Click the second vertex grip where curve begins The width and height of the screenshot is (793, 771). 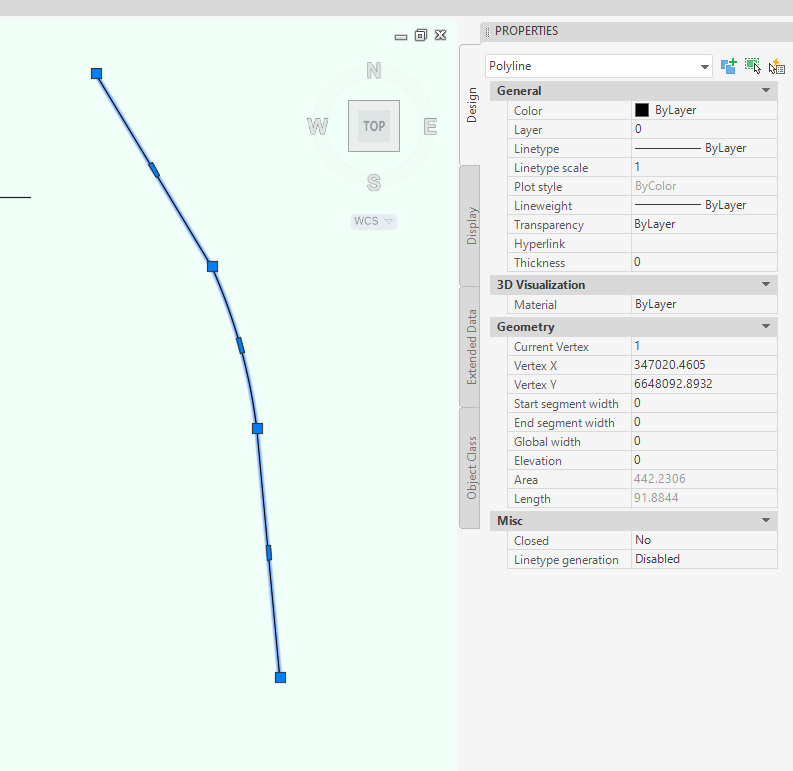(212, 266)
